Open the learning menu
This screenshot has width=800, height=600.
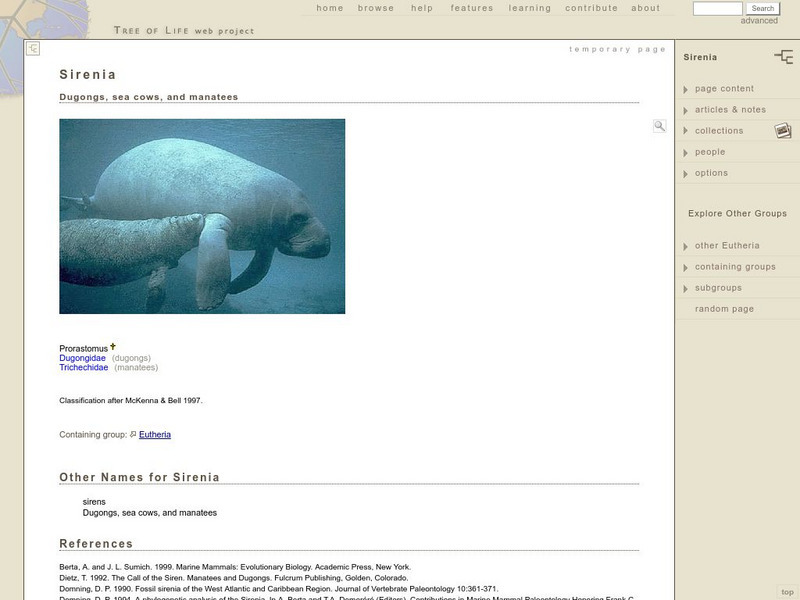point(530,8)
